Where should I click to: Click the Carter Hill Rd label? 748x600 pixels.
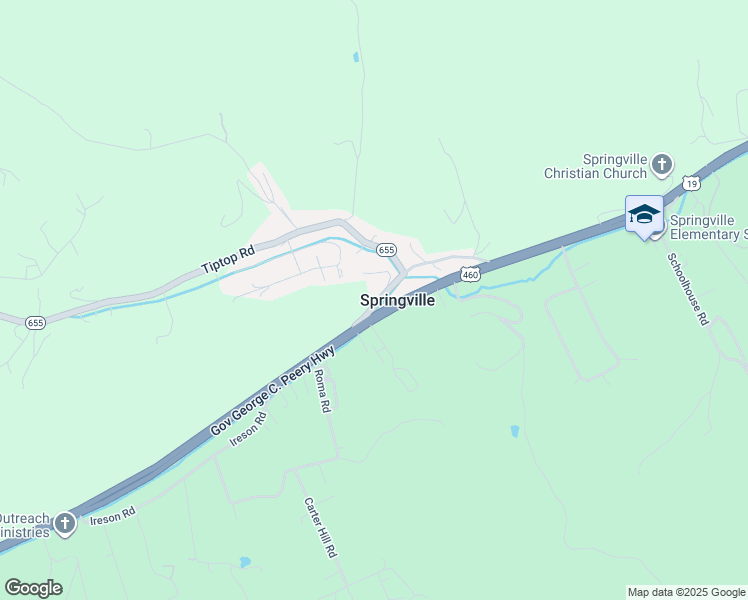321,528
